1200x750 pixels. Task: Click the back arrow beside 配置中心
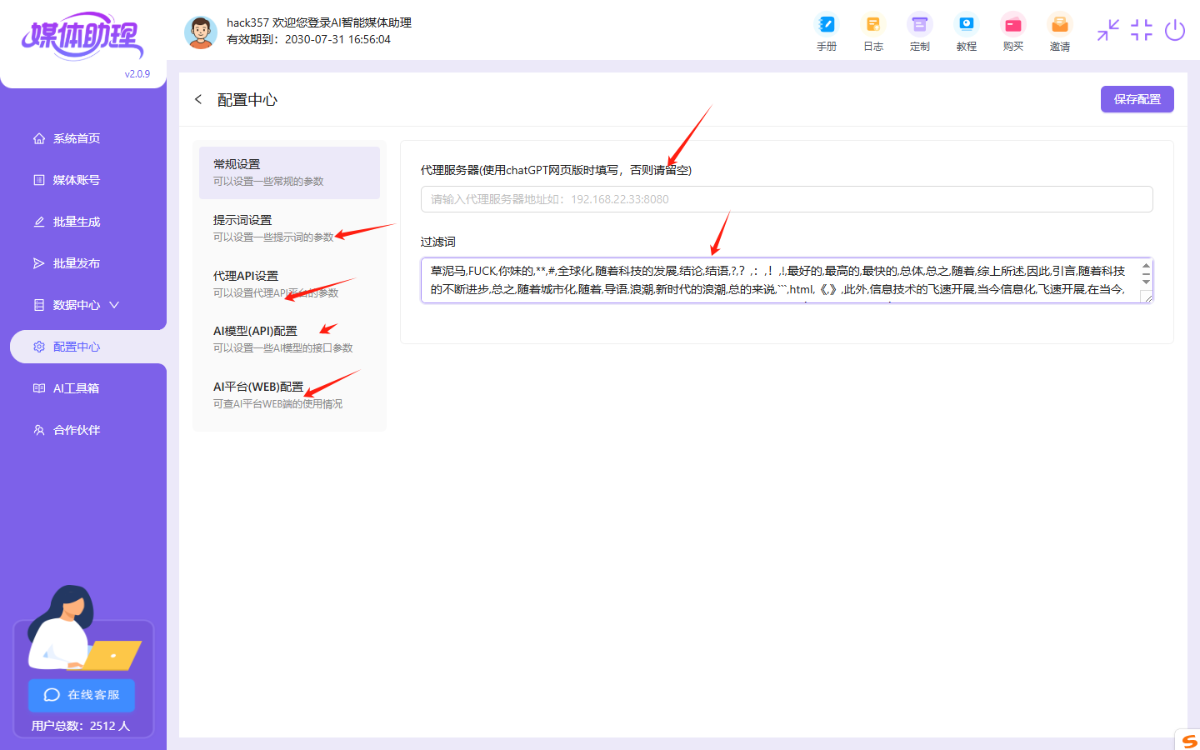pyautogui.click(x=198, y=99)
